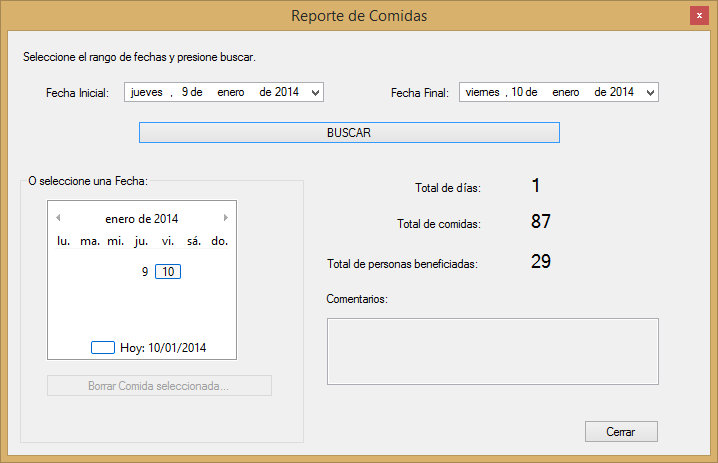Click inside the Comentarios text box
The width and height of the screenshot is (718, 463).
(x=493, y=351)
